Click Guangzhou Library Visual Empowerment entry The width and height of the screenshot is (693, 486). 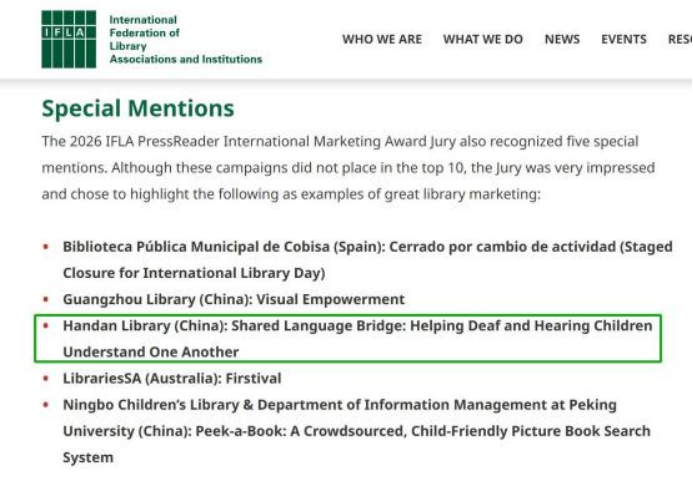pyautogui.click(x=234, y=300)
